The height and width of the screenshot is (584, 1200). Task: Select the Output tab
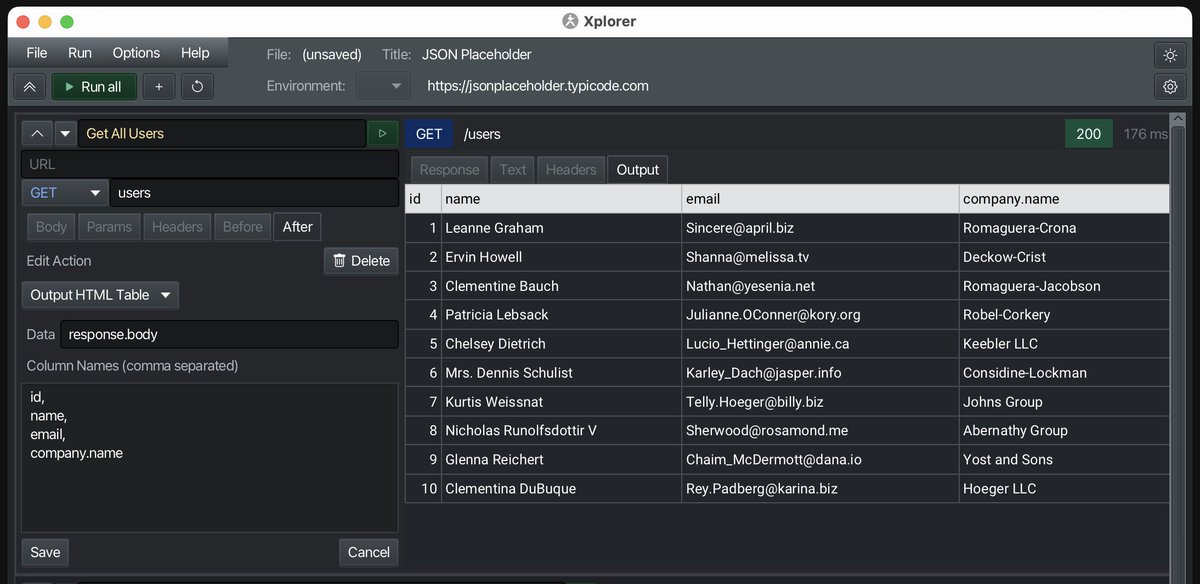[x=638, y=170]
